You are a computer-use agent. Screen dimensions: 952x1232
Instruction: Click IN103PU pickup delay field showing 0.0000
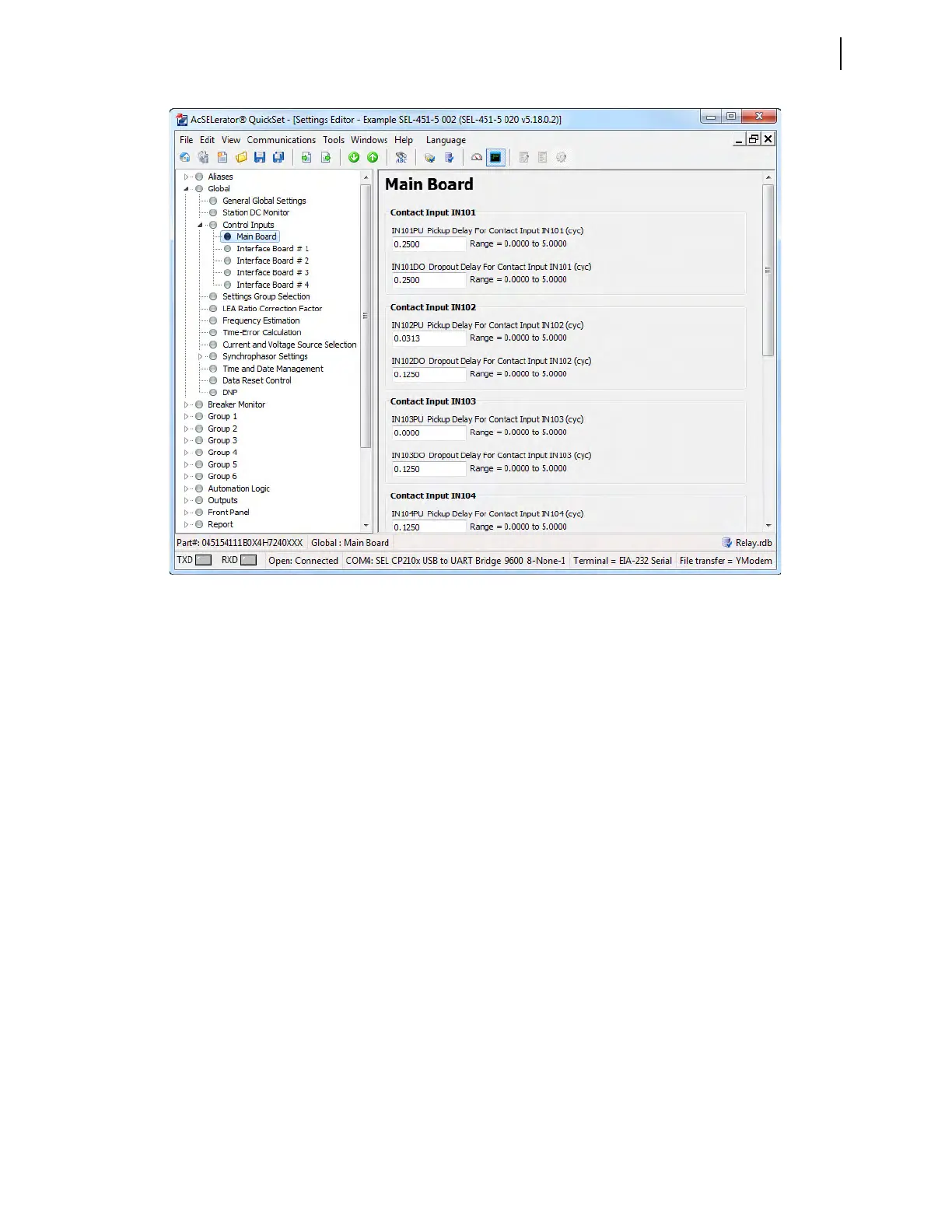coord(429,432)
